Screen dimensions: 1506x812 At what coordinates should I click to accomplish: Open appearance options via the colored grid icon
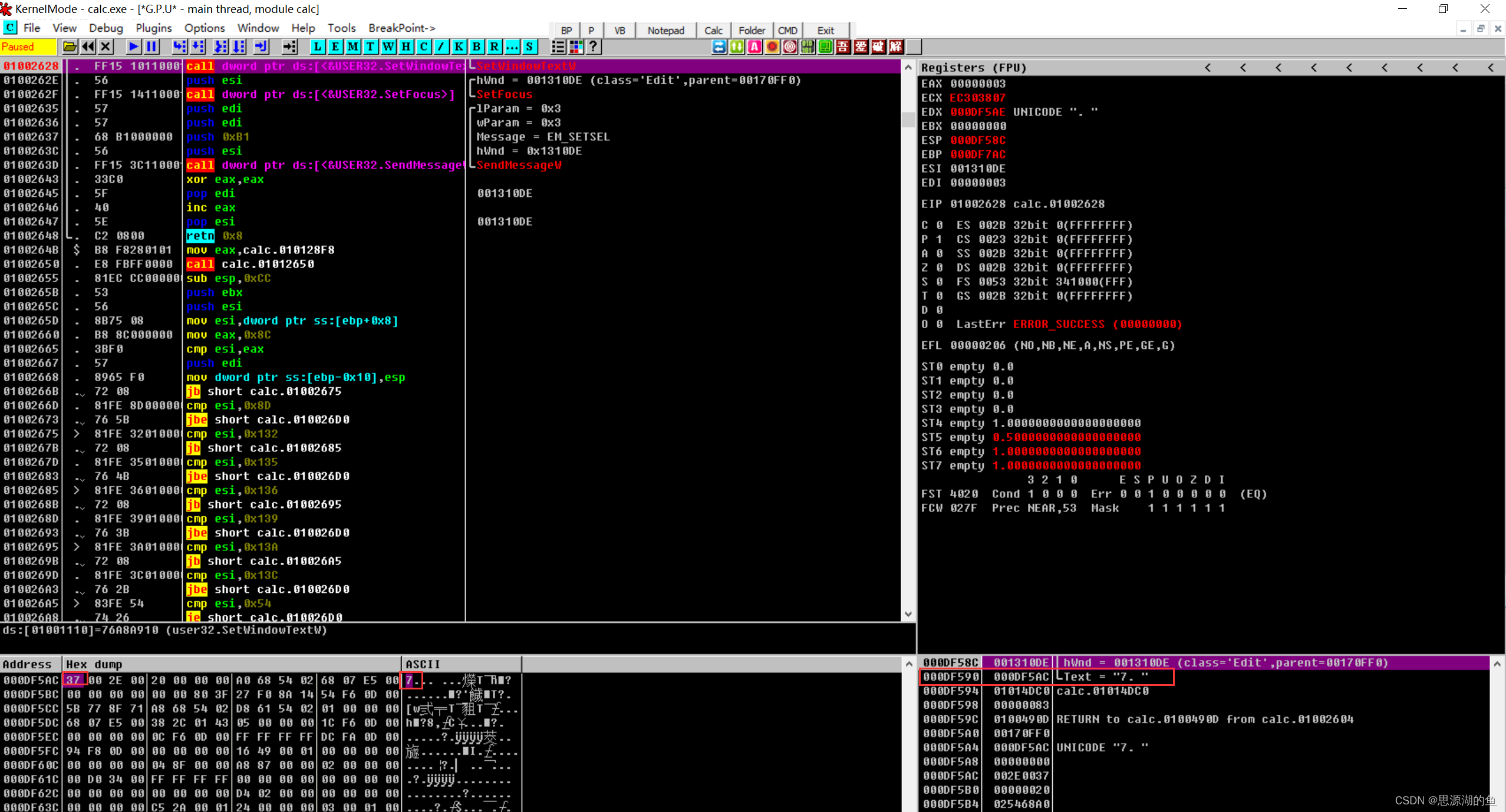tap(576, 47)
